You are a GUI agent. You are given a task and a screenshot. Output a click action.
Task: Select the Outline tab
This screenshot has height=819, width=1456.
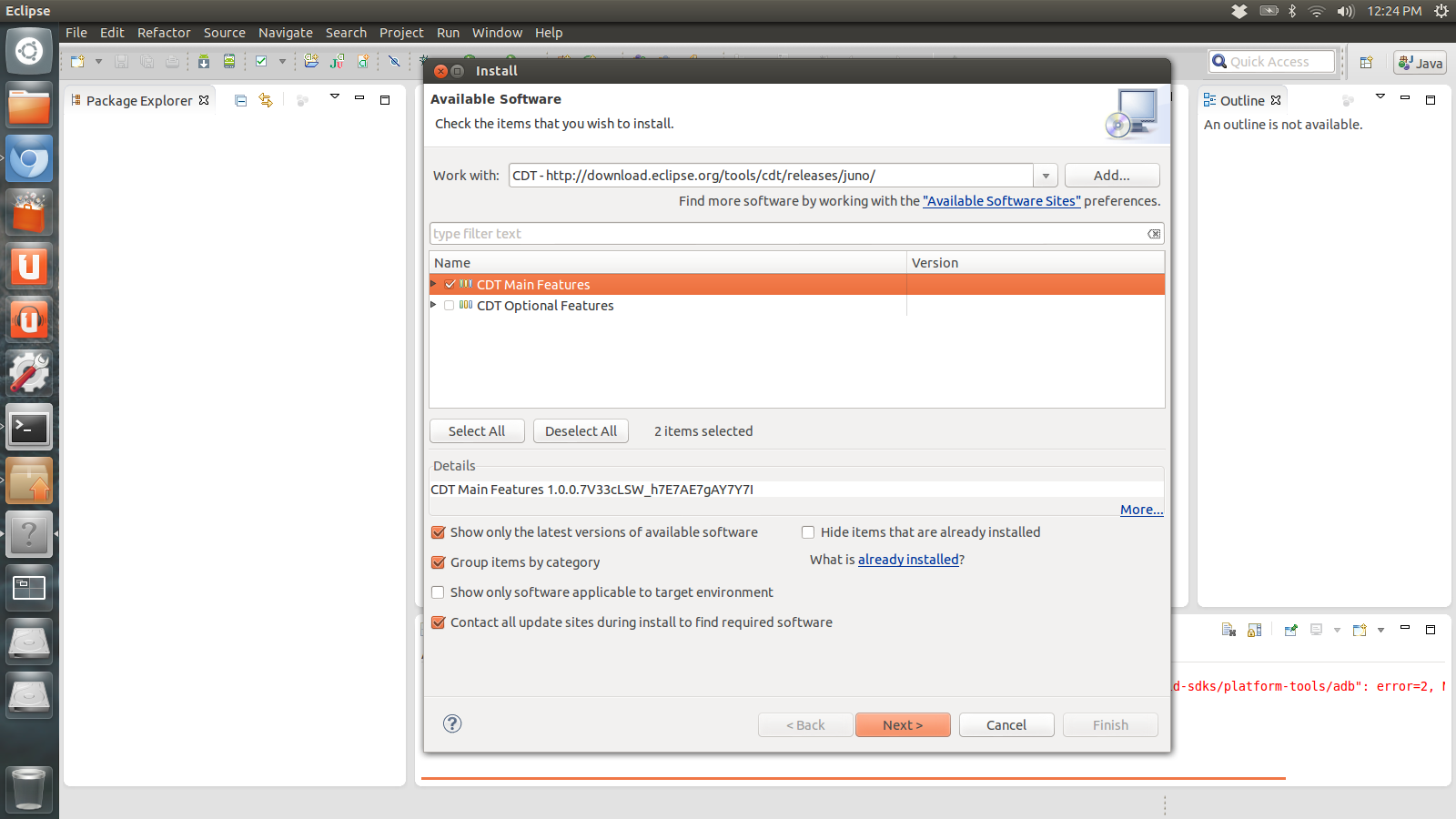pos(1241,100)
